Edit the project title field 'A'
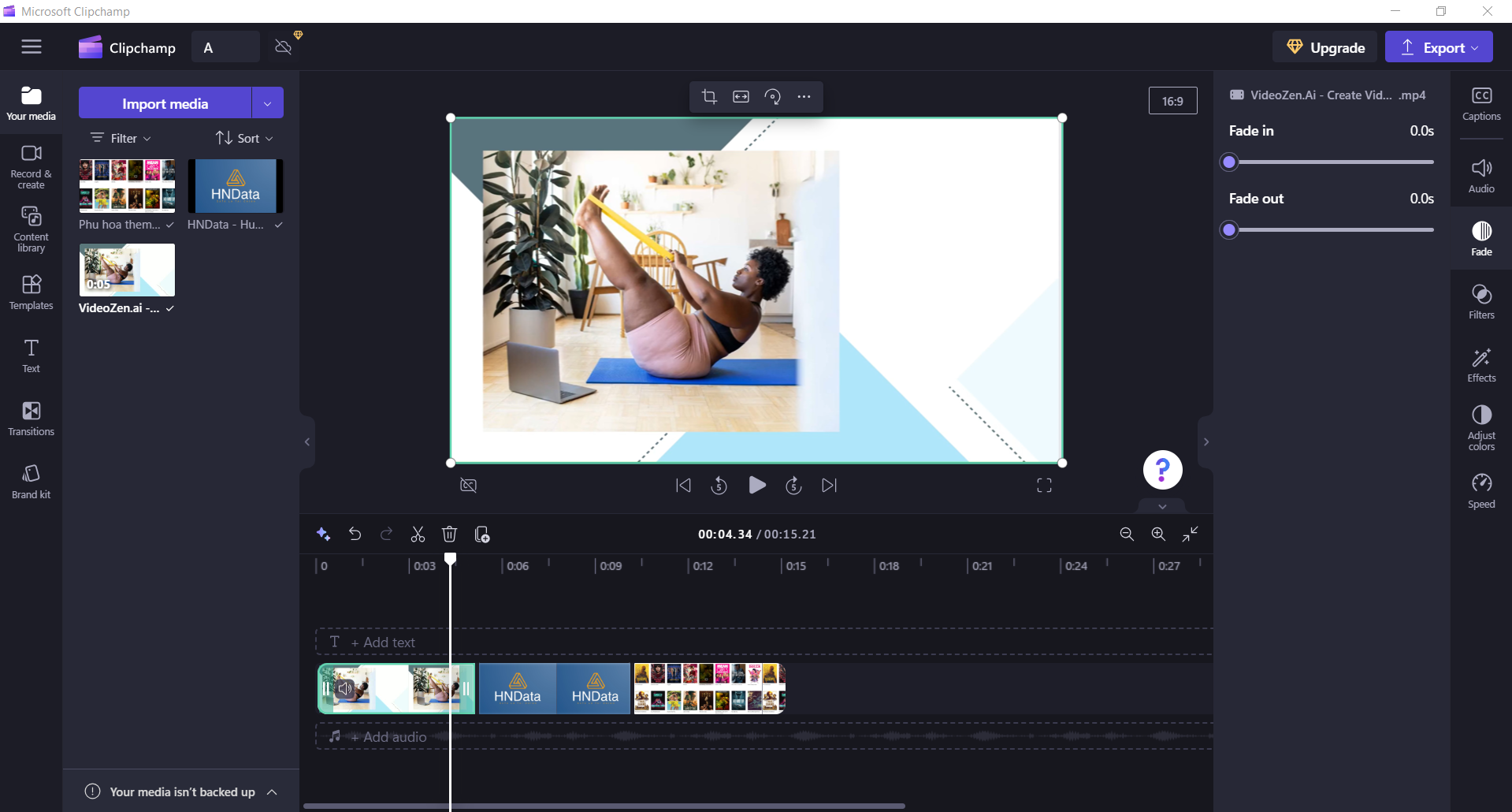This screenshot has height=812, width=1512. (226, 47)
